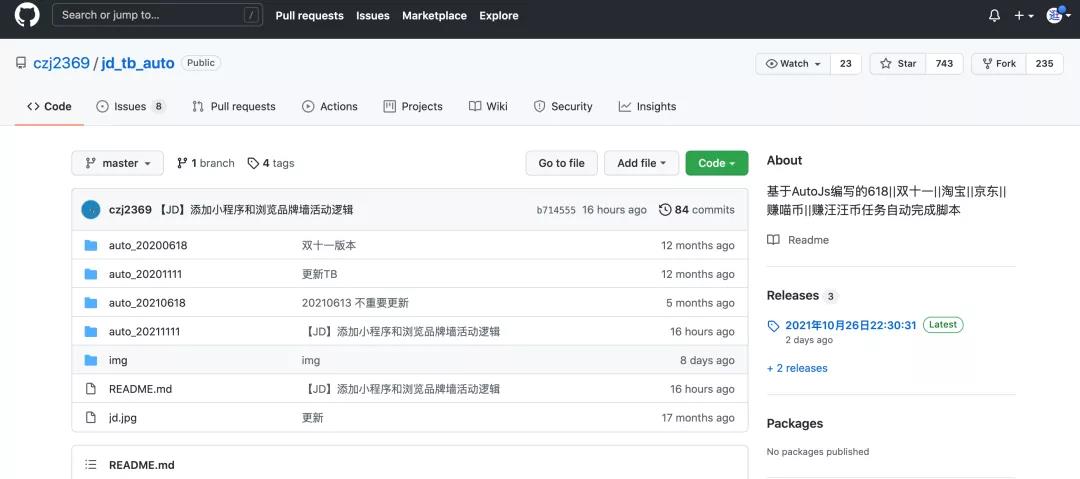Click file icon beside README.md row
Screen dimensions: 1080x479
coord(90,389)
